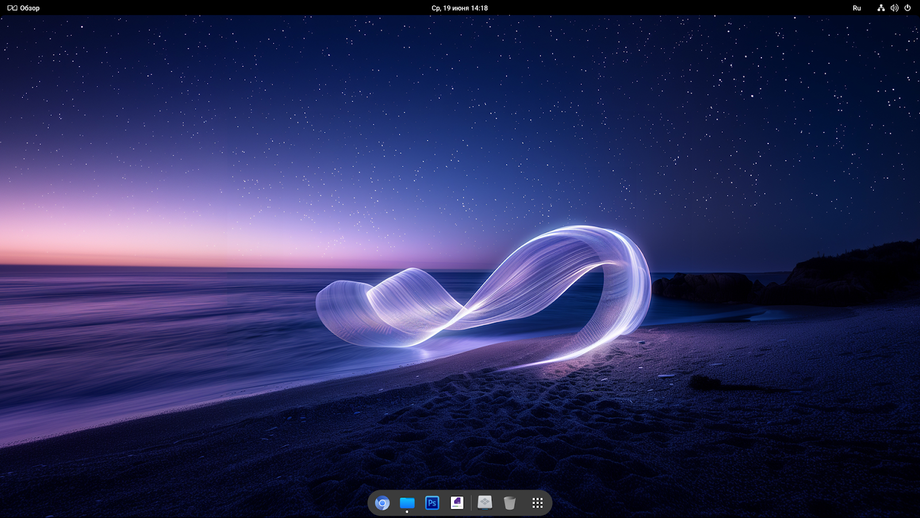Click the volume speaker icon
The width and height of the screenshot is (920, 518).
[894, 8]
